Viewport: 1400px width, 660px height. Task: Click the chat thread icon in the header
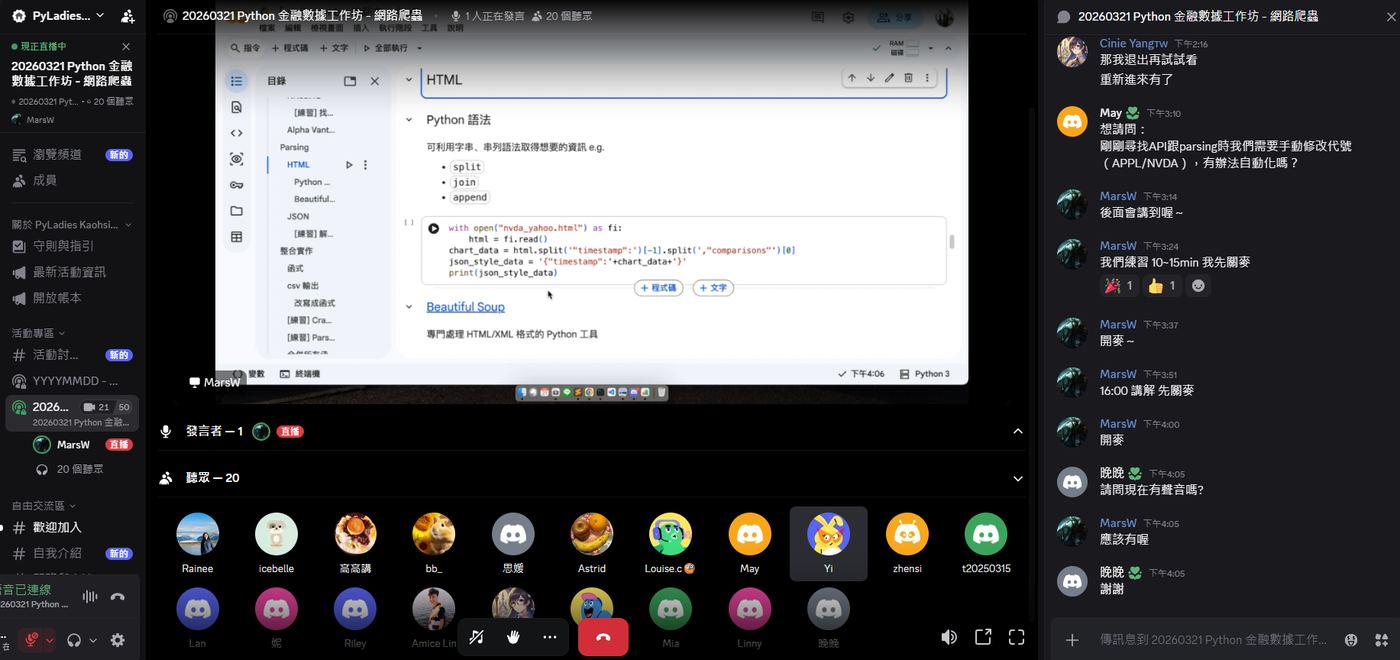1063,16
